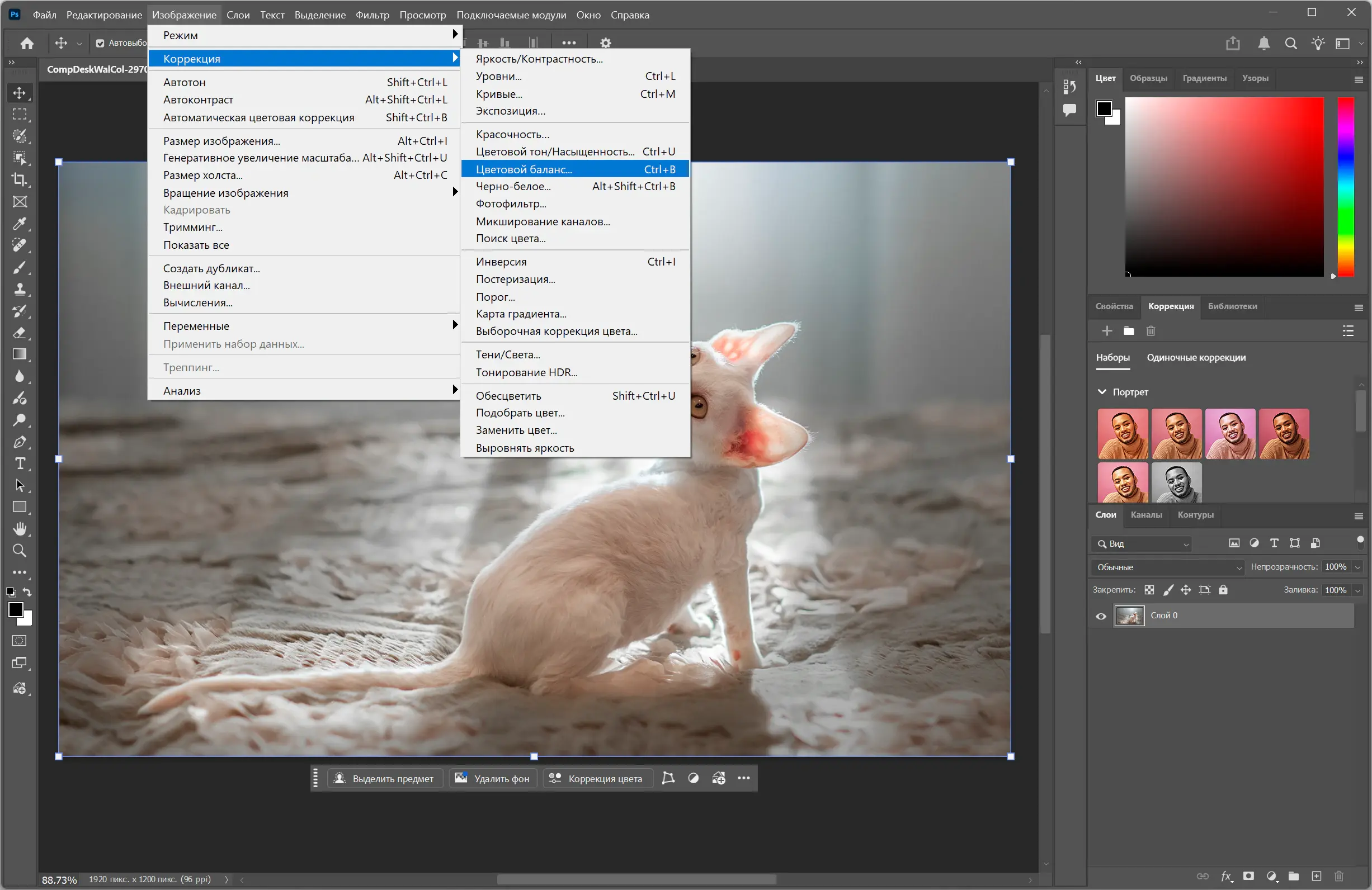Viewport: 1372px width, 890px height.
Task: Toggle the Автовыбор checkbox
Action: (x=100, y=43)
